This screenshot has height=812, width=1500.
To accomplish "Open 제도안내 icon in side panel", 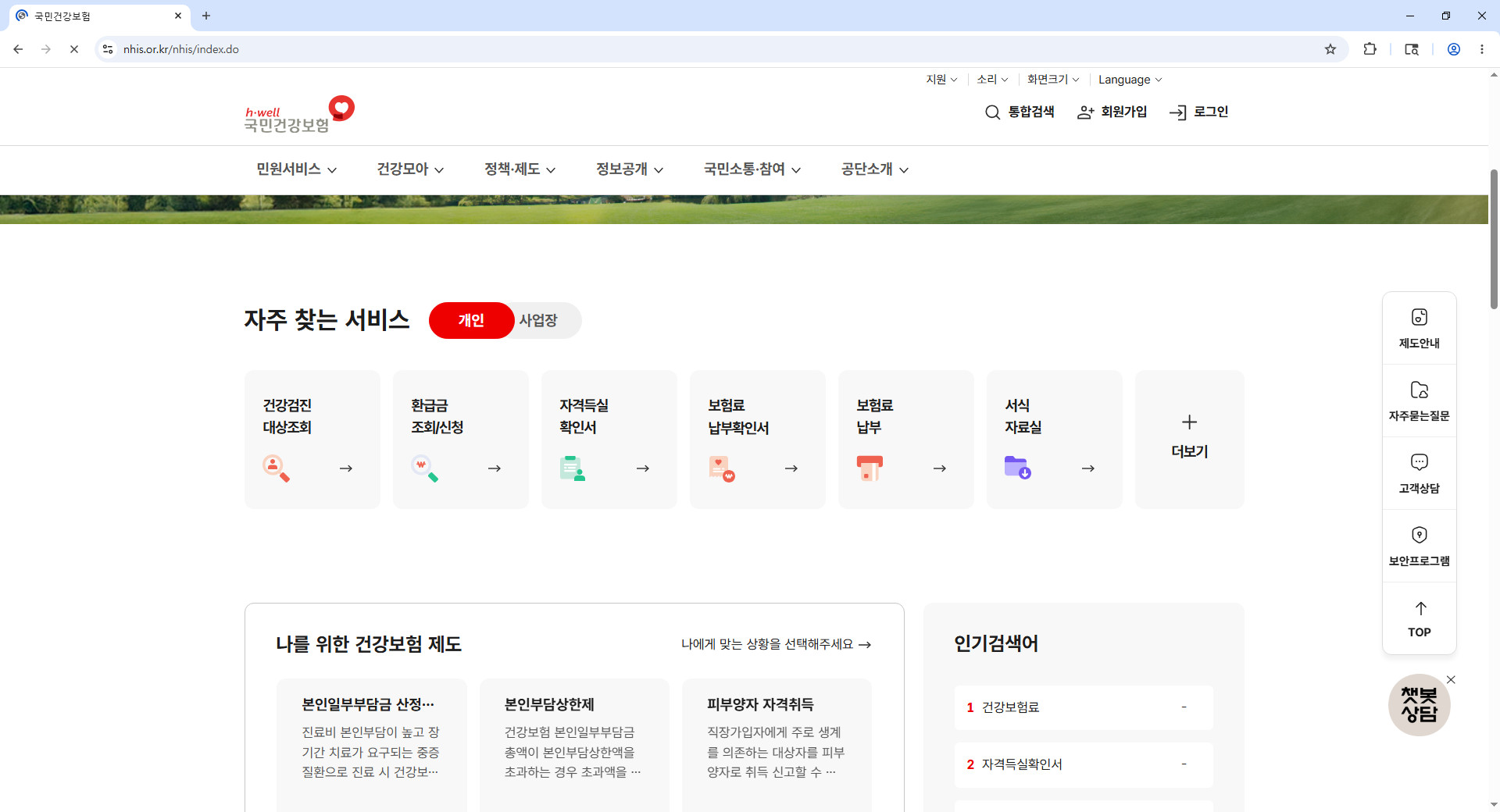I will pyautogui.click(x=1420, y=317).
